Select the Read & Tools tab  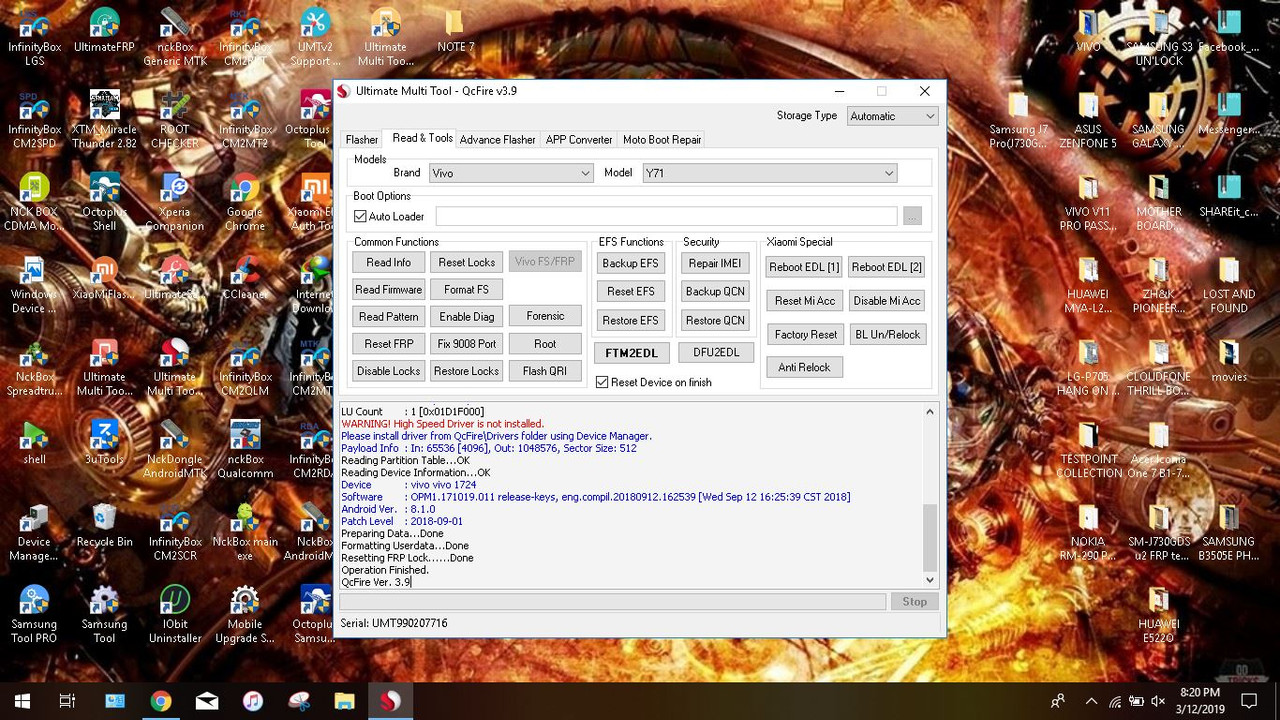coord(422,139)
